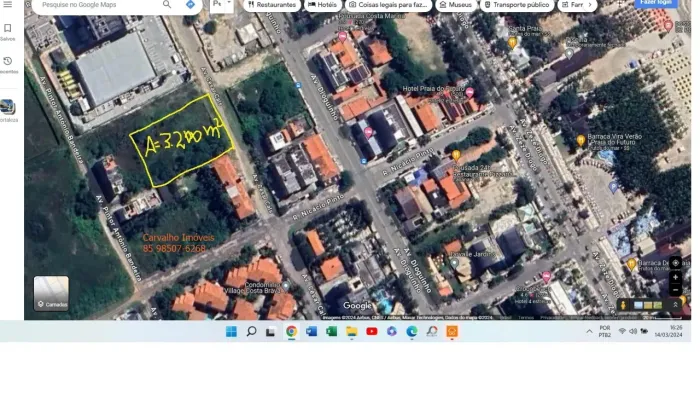The image size is (700, 394).
Task: Click the search magnifier icon
Action: 167,4
